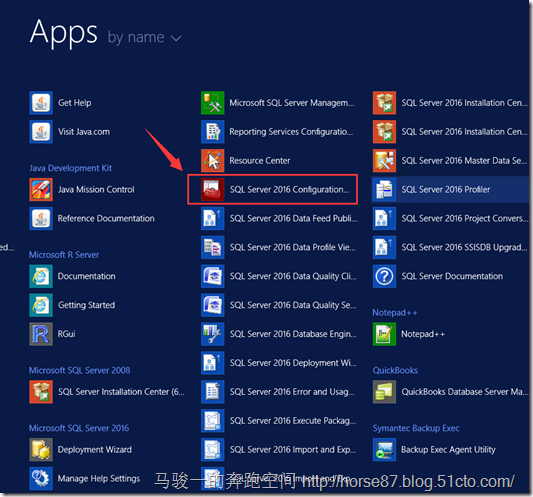Open SQL Server Installation Center (64-bit) 2008 icon
533x497 pixels.
tap(41, 392)
